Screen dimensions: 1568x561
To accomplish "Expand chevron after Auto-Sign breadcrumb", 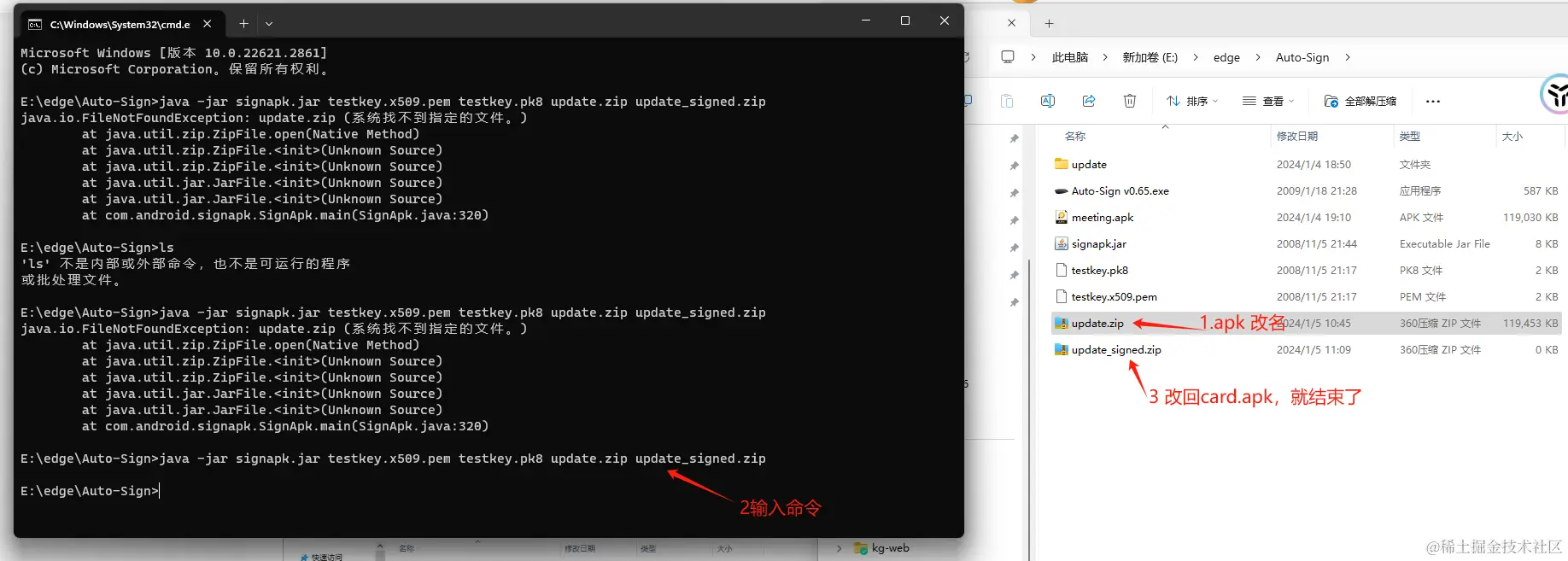I will 1348,57.
